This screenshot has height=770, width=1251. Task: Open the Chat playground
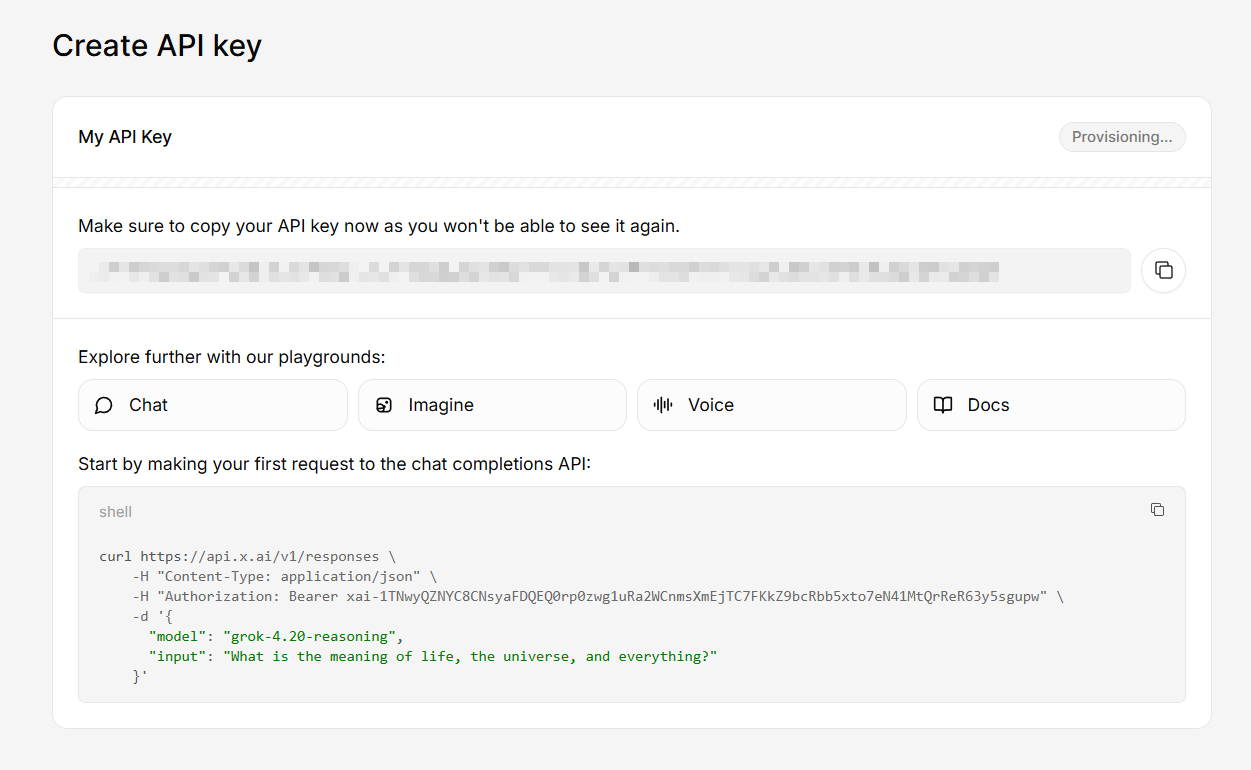point(212,405)
